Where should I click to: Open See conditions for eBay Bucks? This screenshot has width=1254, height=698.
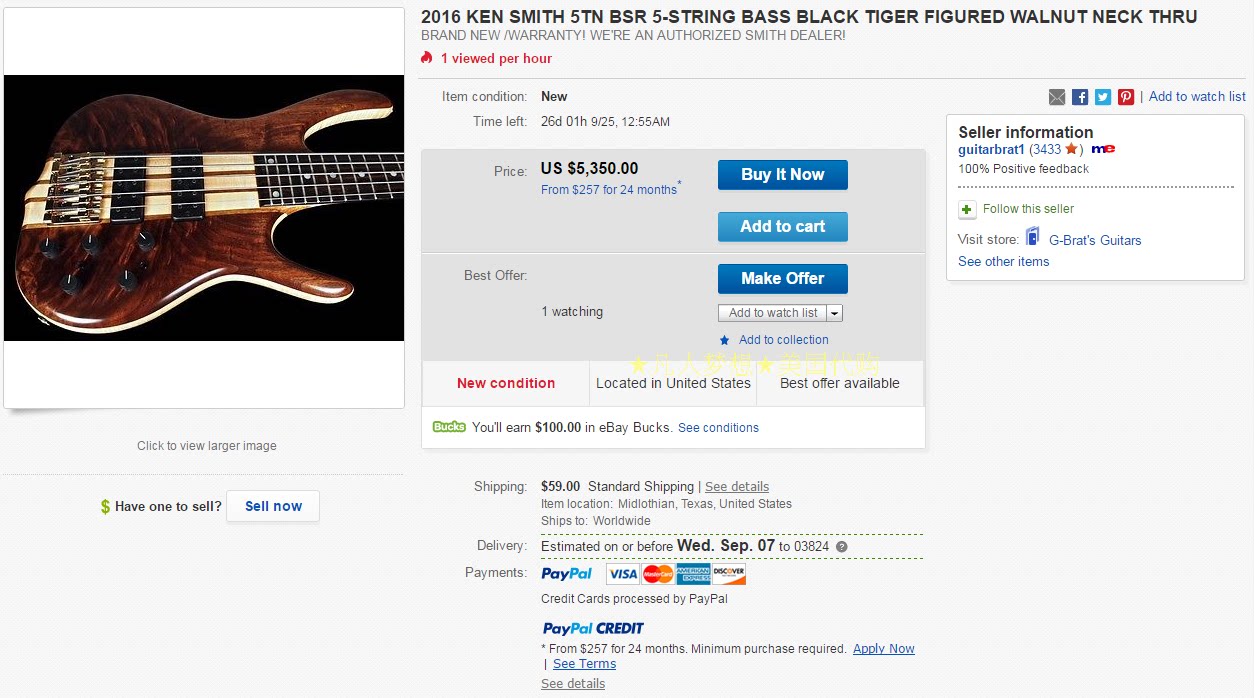(718, 428)
